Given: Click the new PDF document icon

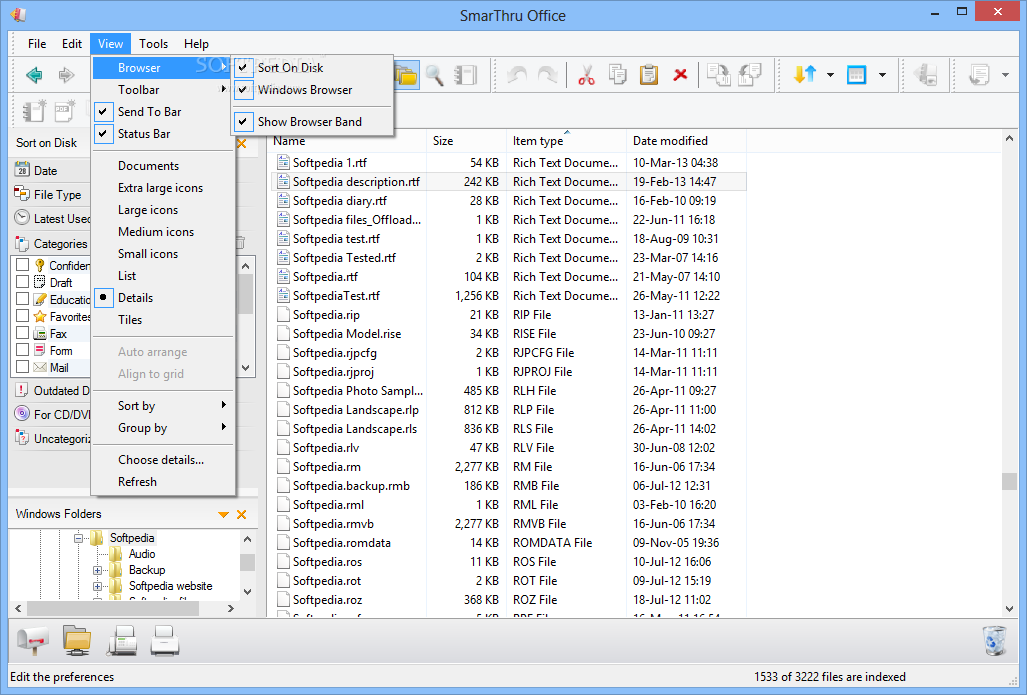Looking at the screenshot, I should 65,111.
